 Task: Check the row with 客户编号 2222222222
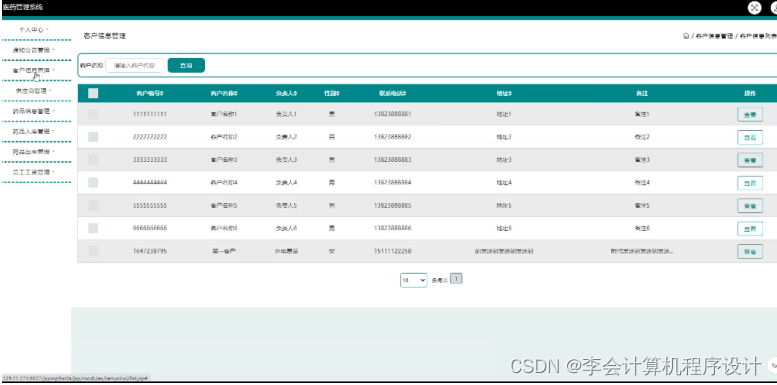click(93, 137)
